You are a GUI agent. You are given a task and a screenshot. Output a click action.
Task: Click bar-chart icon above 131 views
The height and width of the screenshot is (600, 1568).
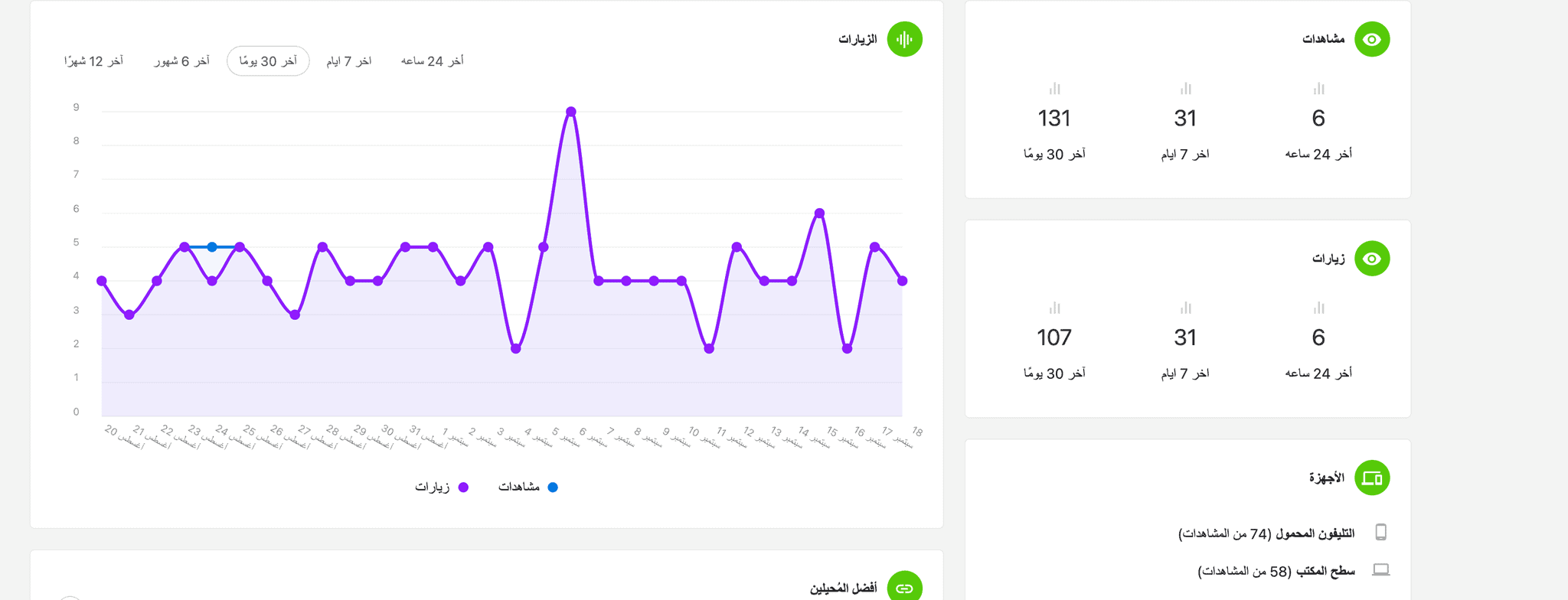click(1054, 89)
